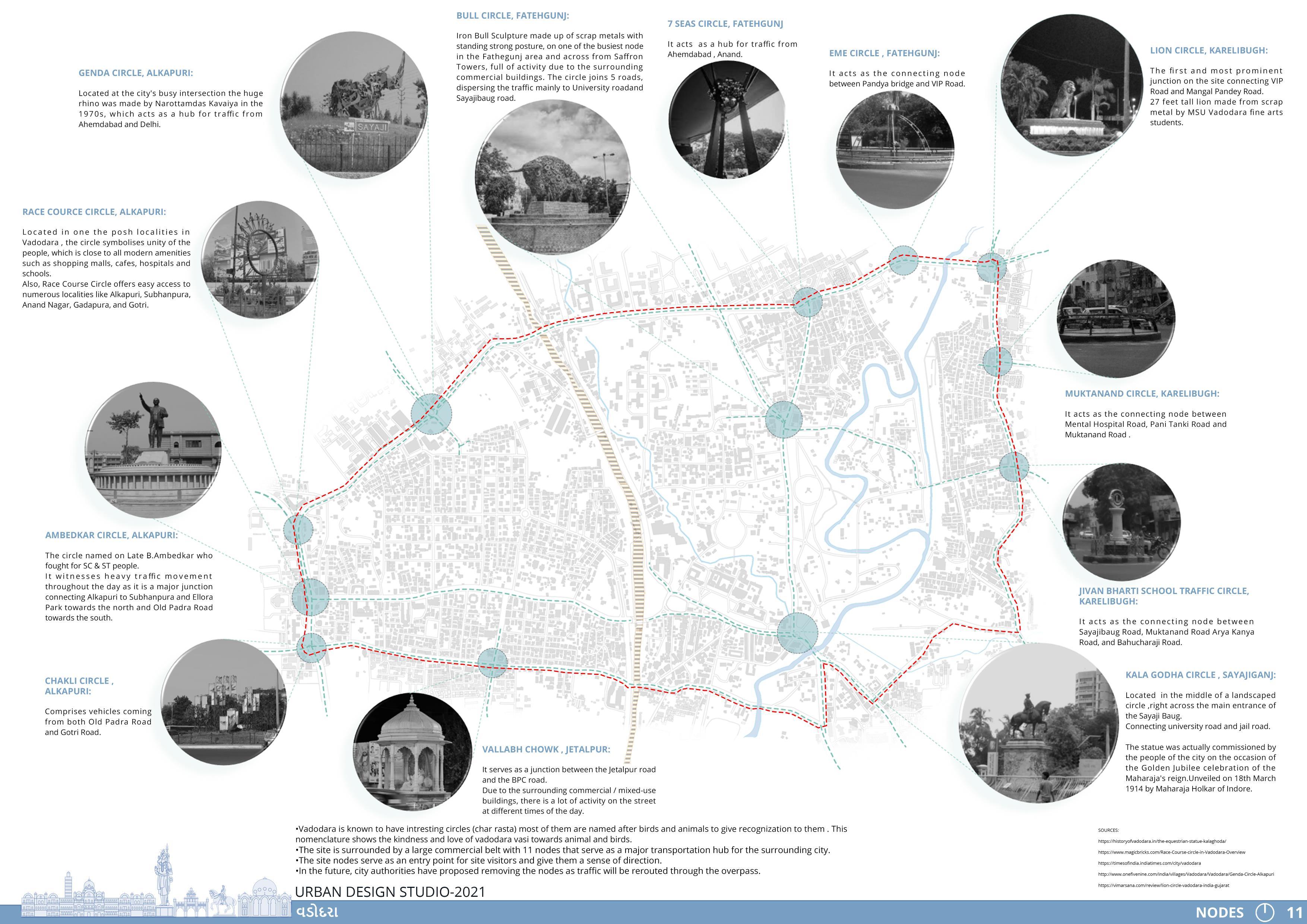This screenshot has height=924, width=1307.
Task: Click the NODES title in footer bar
Action: point(1220,912)
